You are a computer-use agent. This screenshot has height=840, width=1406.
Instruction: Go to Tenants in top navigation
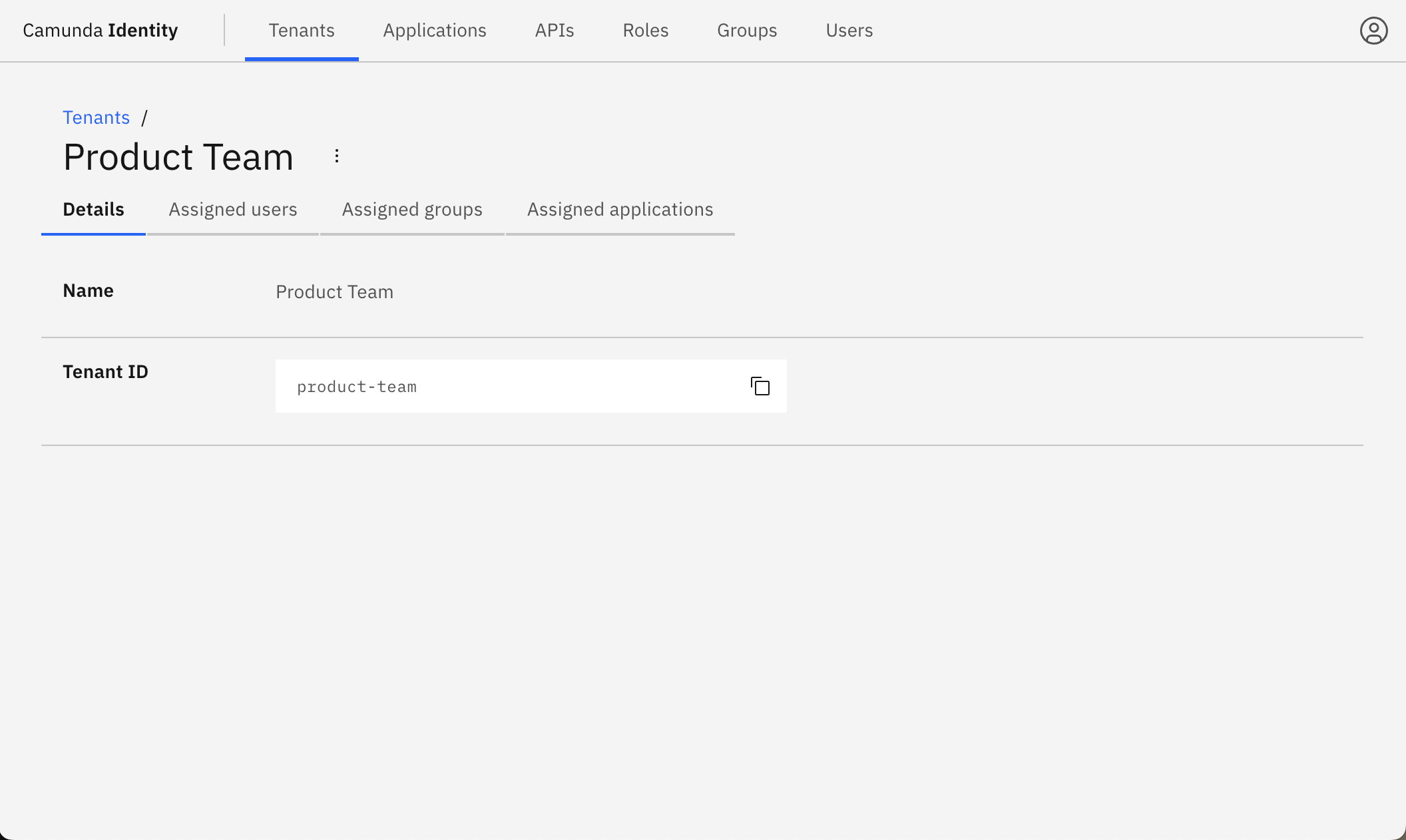click(302, 31)
